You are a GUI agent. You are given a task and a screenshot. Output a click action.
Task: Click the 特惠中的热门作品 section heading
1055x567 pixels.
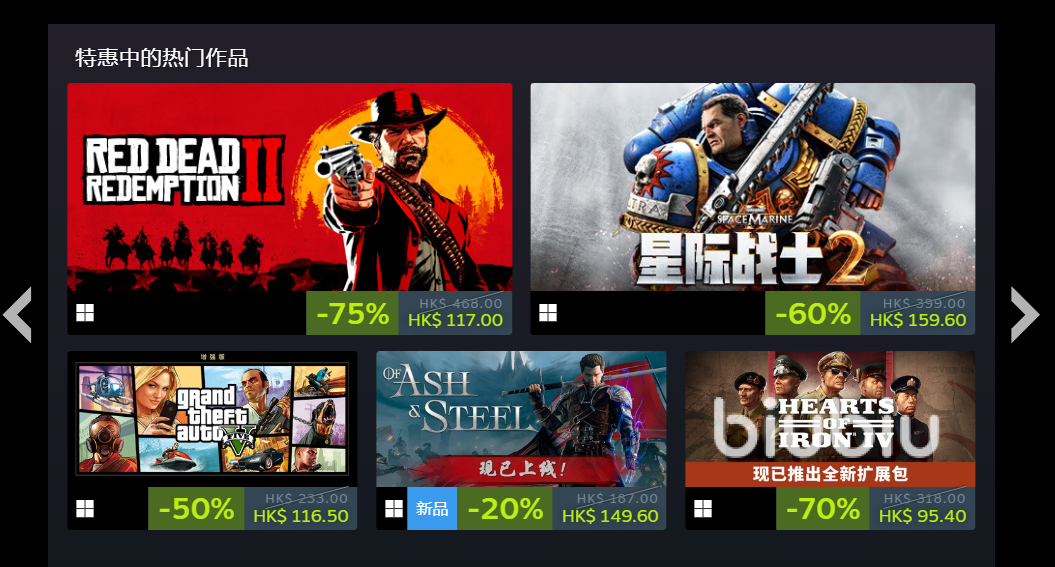[x=161, y=58]
